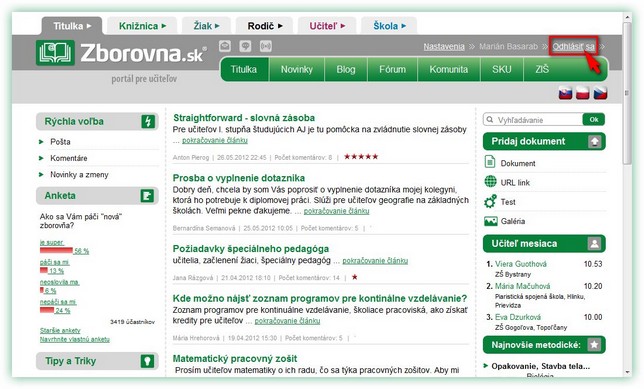This screenshot has width=644, height=389.
Task: Click the upload icon in Pridaj dokument
Action: pos(595,142)
